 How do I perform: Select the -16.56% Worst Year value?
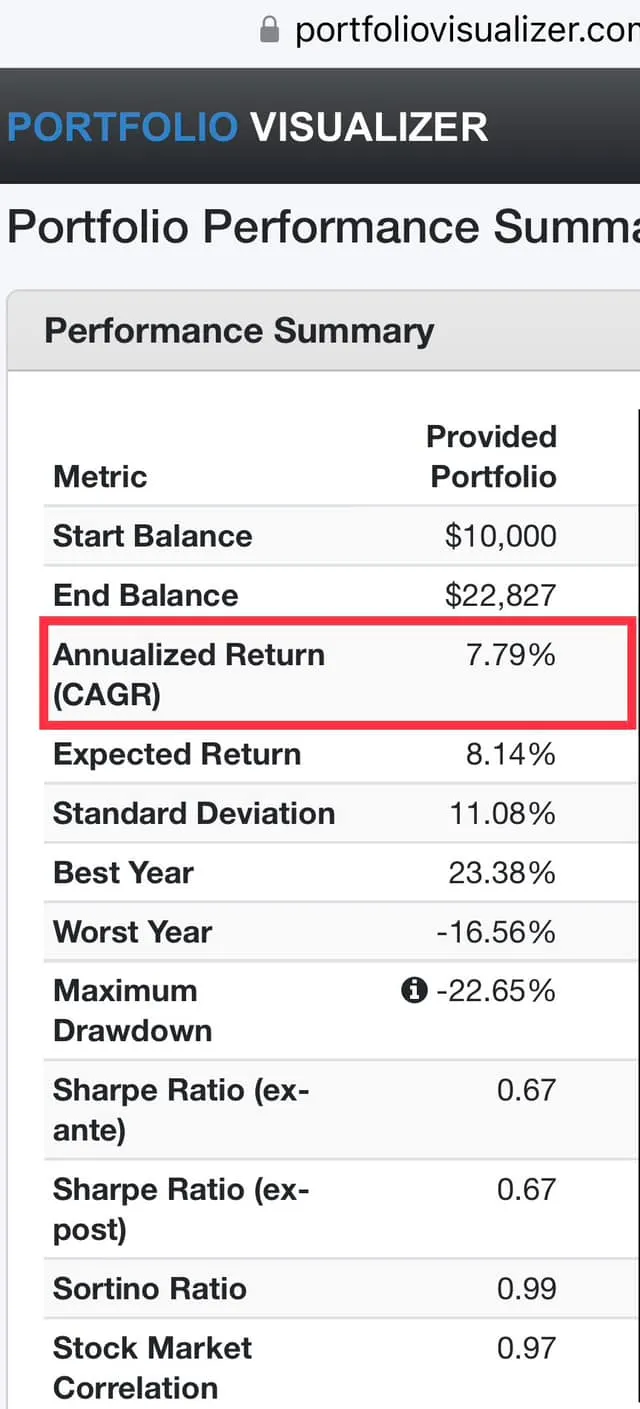496,932
